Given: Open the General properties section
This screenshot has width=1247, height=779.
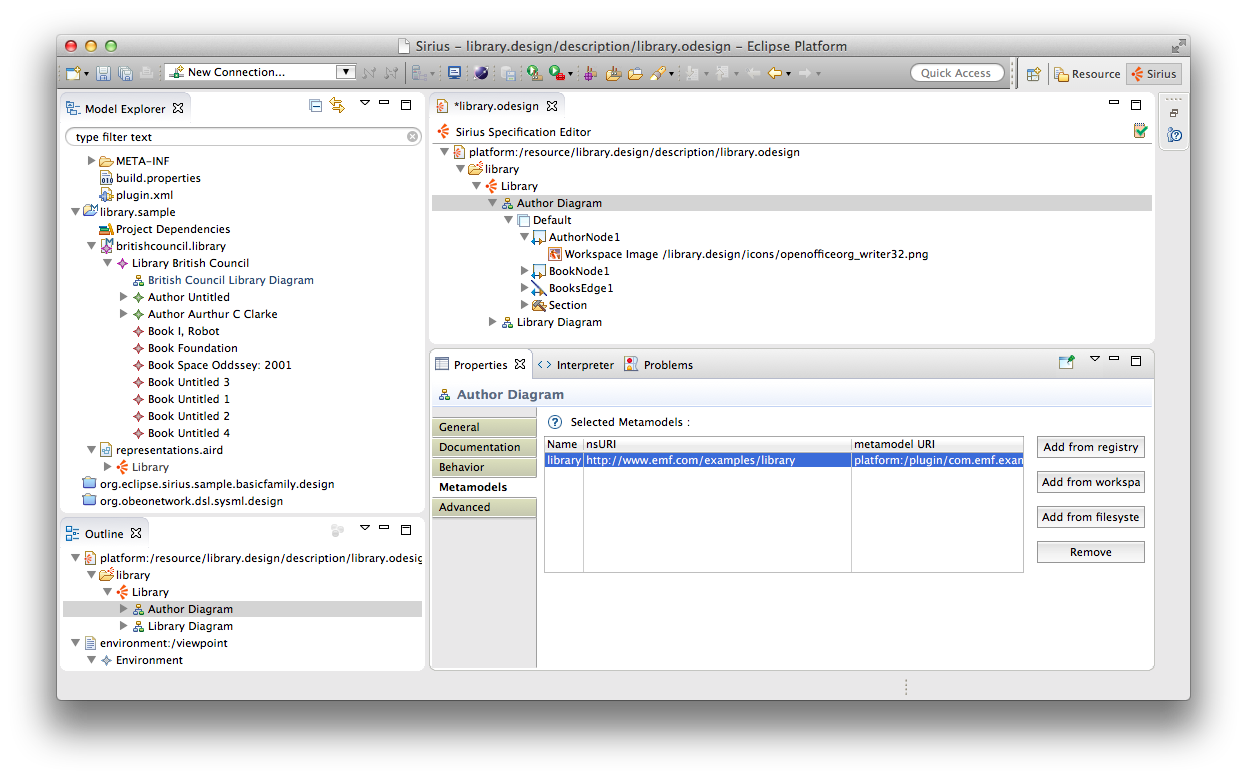Looking at the screenshot, I should point(485,427).
